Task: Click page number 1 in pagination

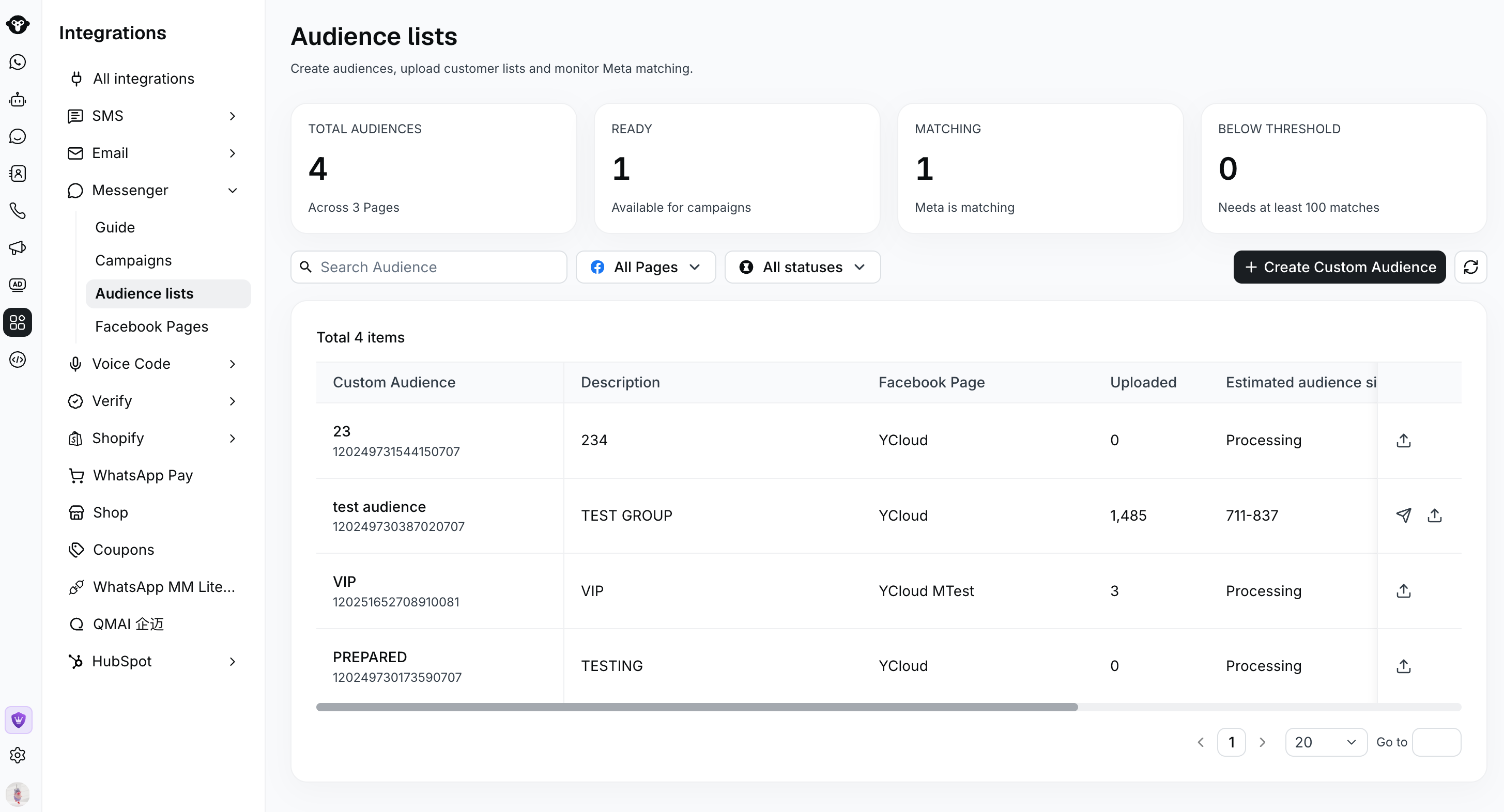Action: coord(1231,742)
